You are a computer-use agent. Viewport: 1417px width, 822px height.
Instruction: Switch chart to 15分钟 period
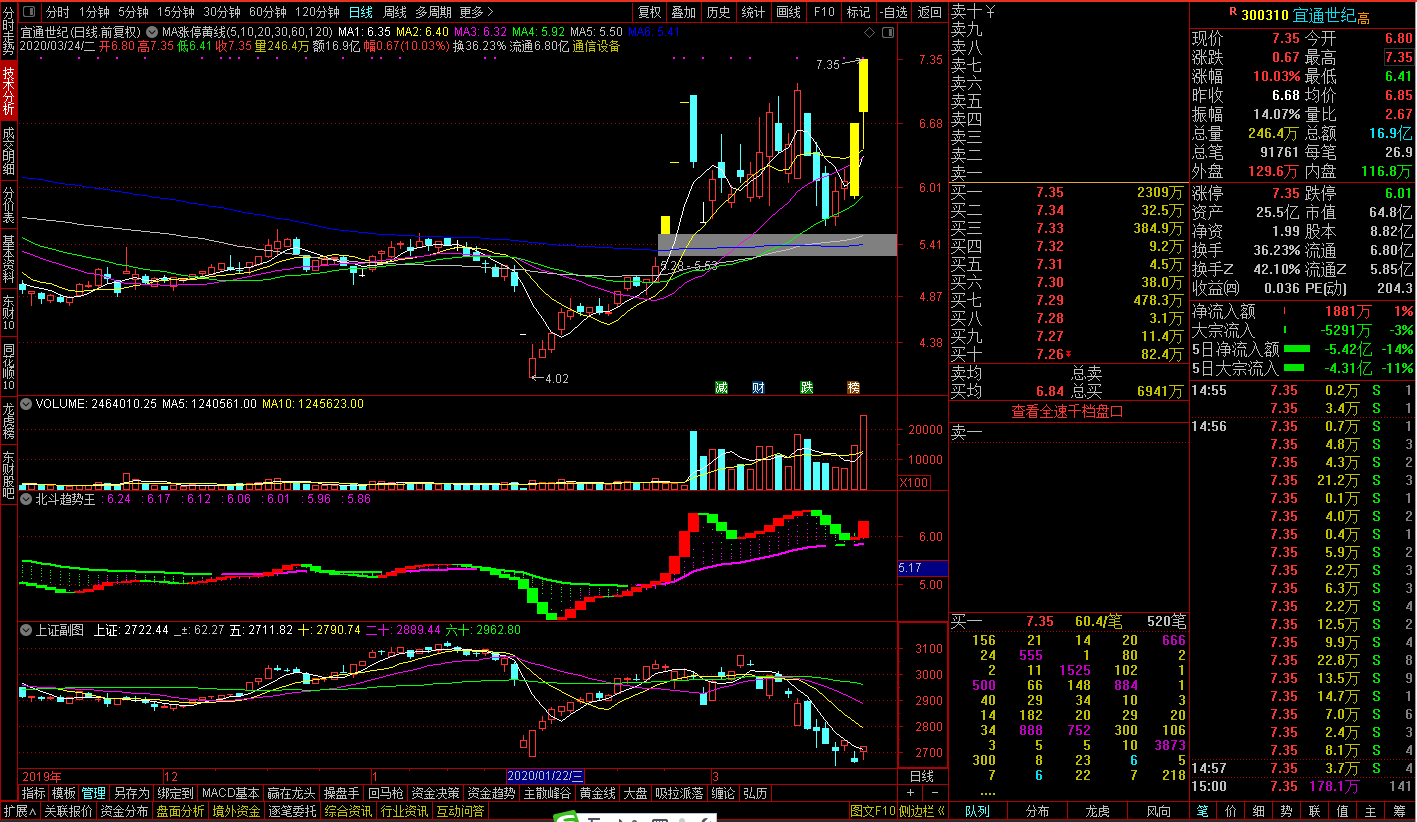pos(176,12)
